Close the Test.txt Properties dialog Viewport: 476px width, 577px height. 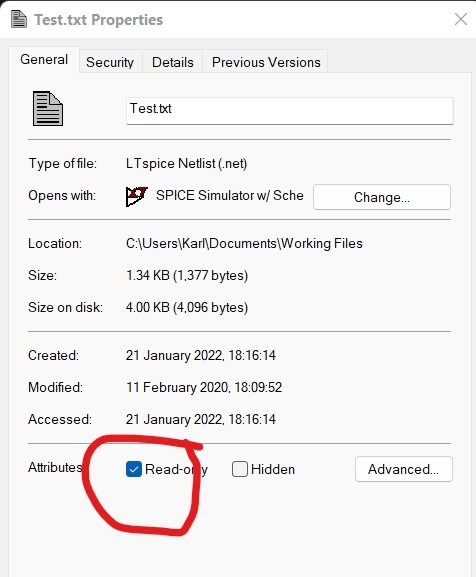coord(461,19)
